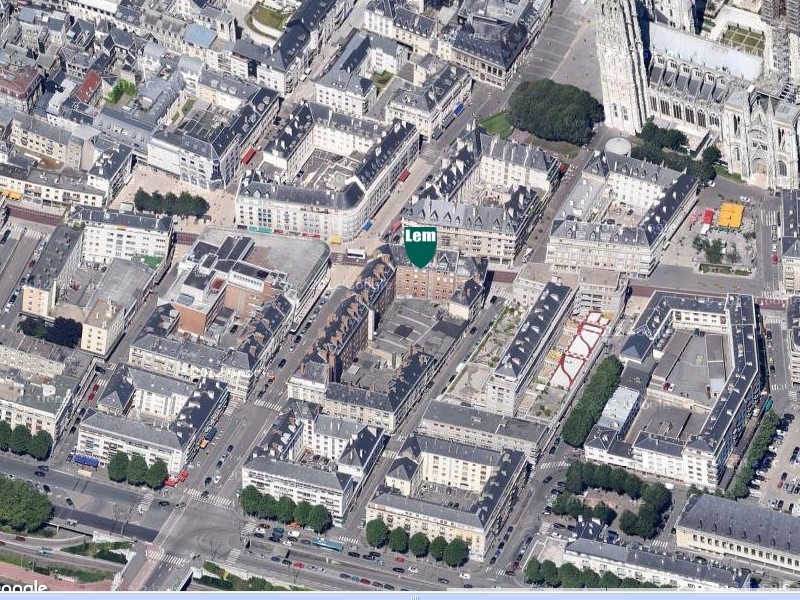Click the tree-lined strip beside the striped courtyard
The image size is (800, 600).
(592, 400)
